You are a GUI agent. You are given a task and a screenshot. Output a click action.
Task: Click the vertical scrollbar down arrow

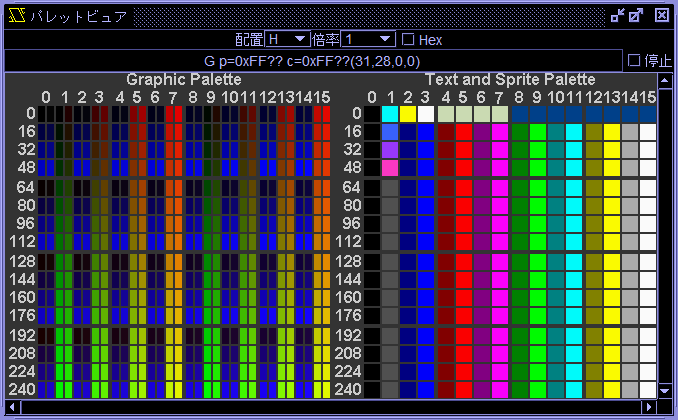coord(665,391)
